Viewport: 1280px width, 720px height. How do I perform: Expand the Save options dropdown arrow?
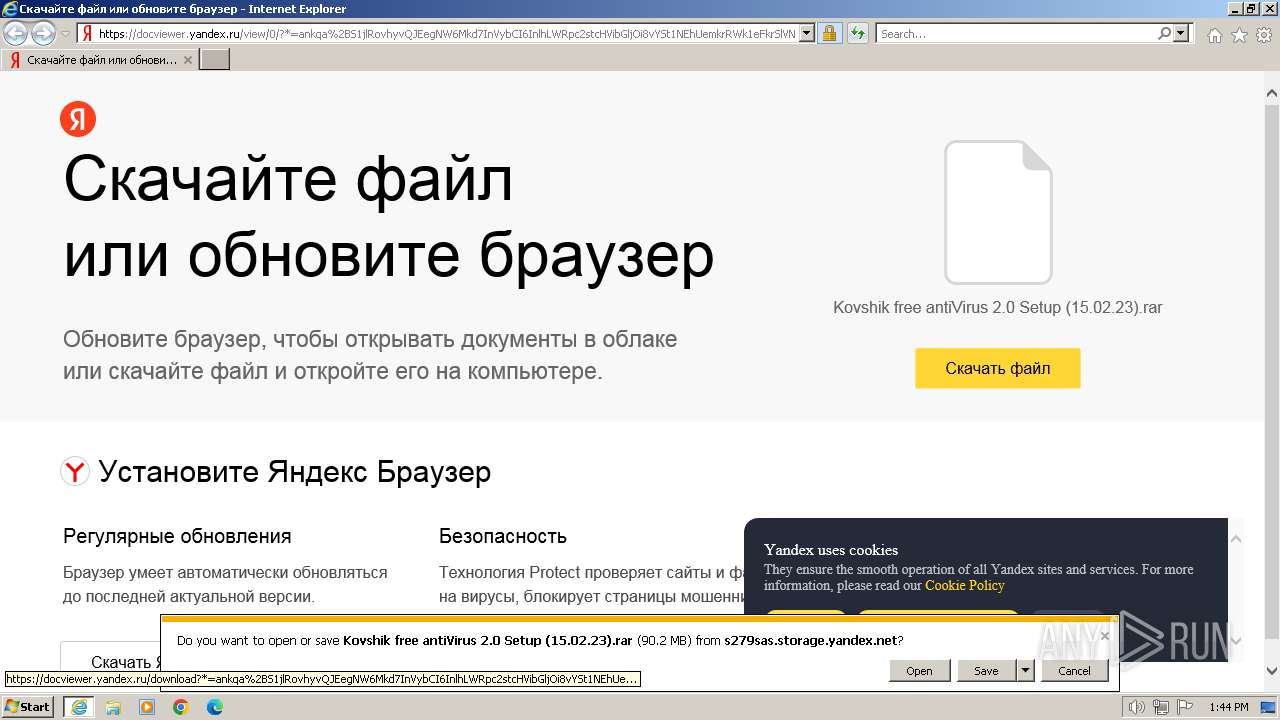tap(1025, 671)
